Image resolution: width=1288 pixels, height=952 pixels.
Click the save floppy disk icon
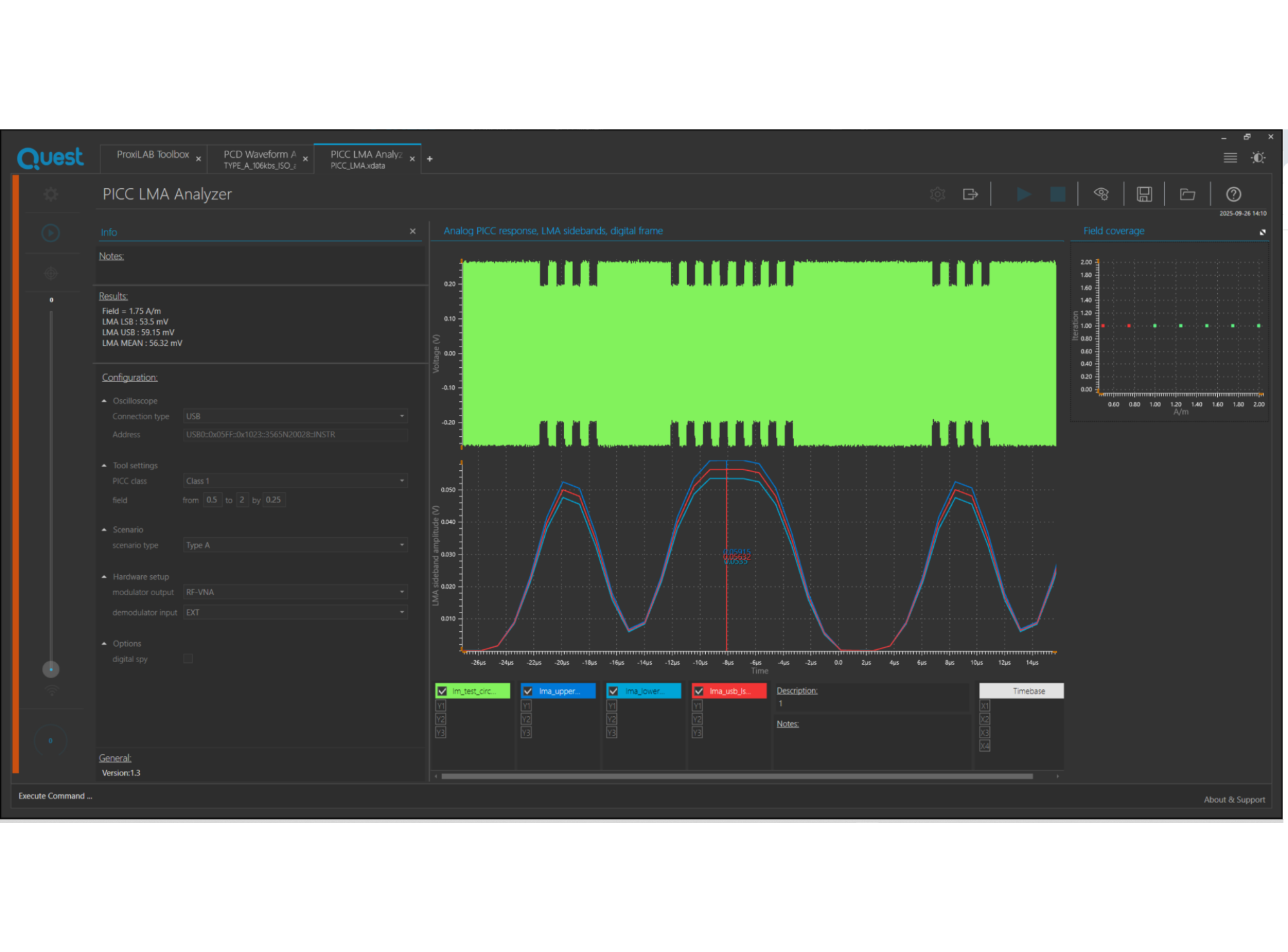click(x=1144, y=194)
